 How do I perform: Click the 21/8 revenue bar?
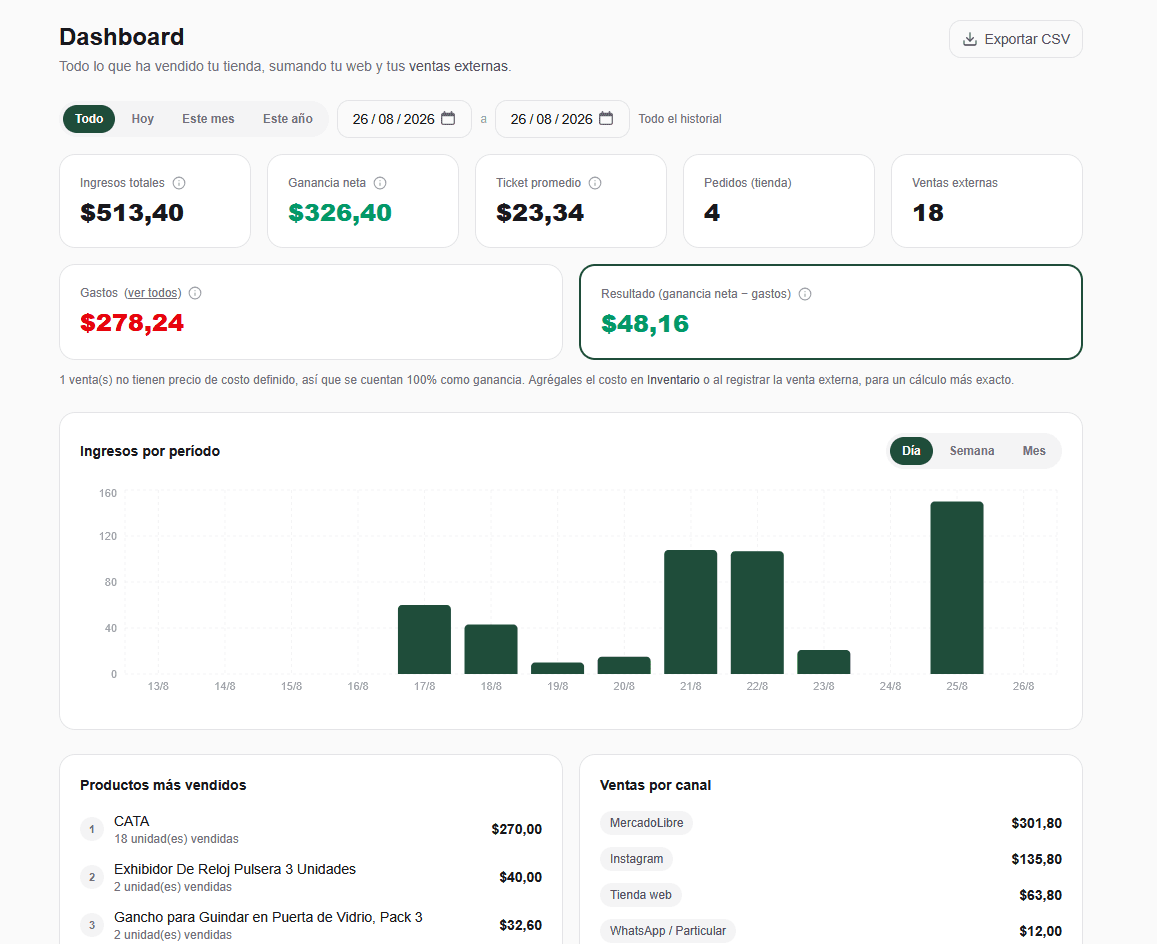pos(691,612)
